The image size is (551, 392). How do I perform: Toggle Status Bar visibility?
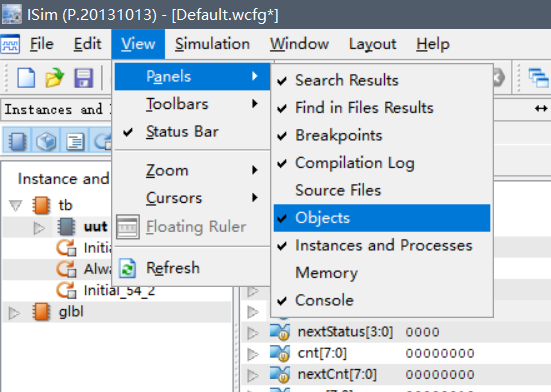192,132
